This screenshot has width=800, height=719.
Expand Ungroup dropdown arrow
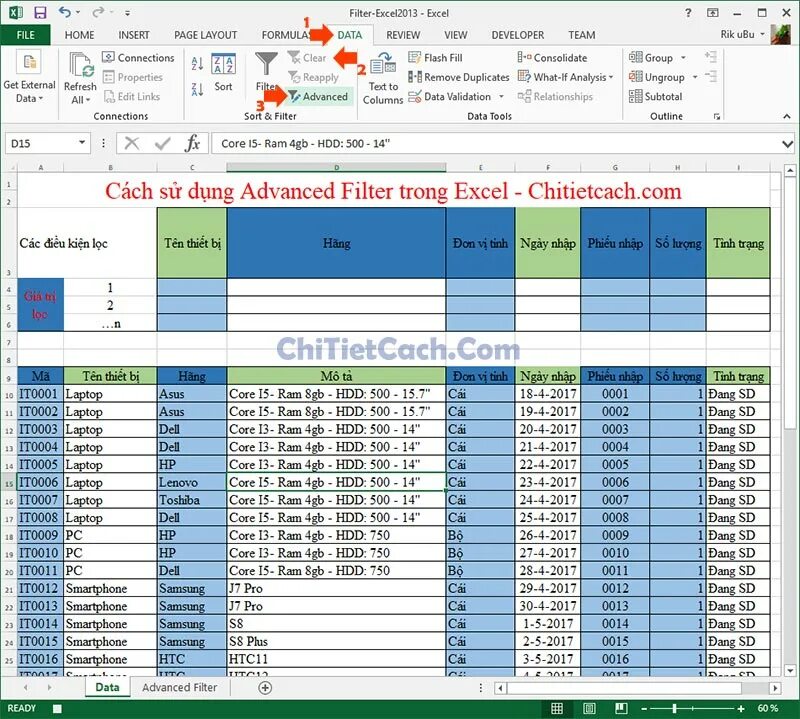pyautogui.click(x=694, y=77)
